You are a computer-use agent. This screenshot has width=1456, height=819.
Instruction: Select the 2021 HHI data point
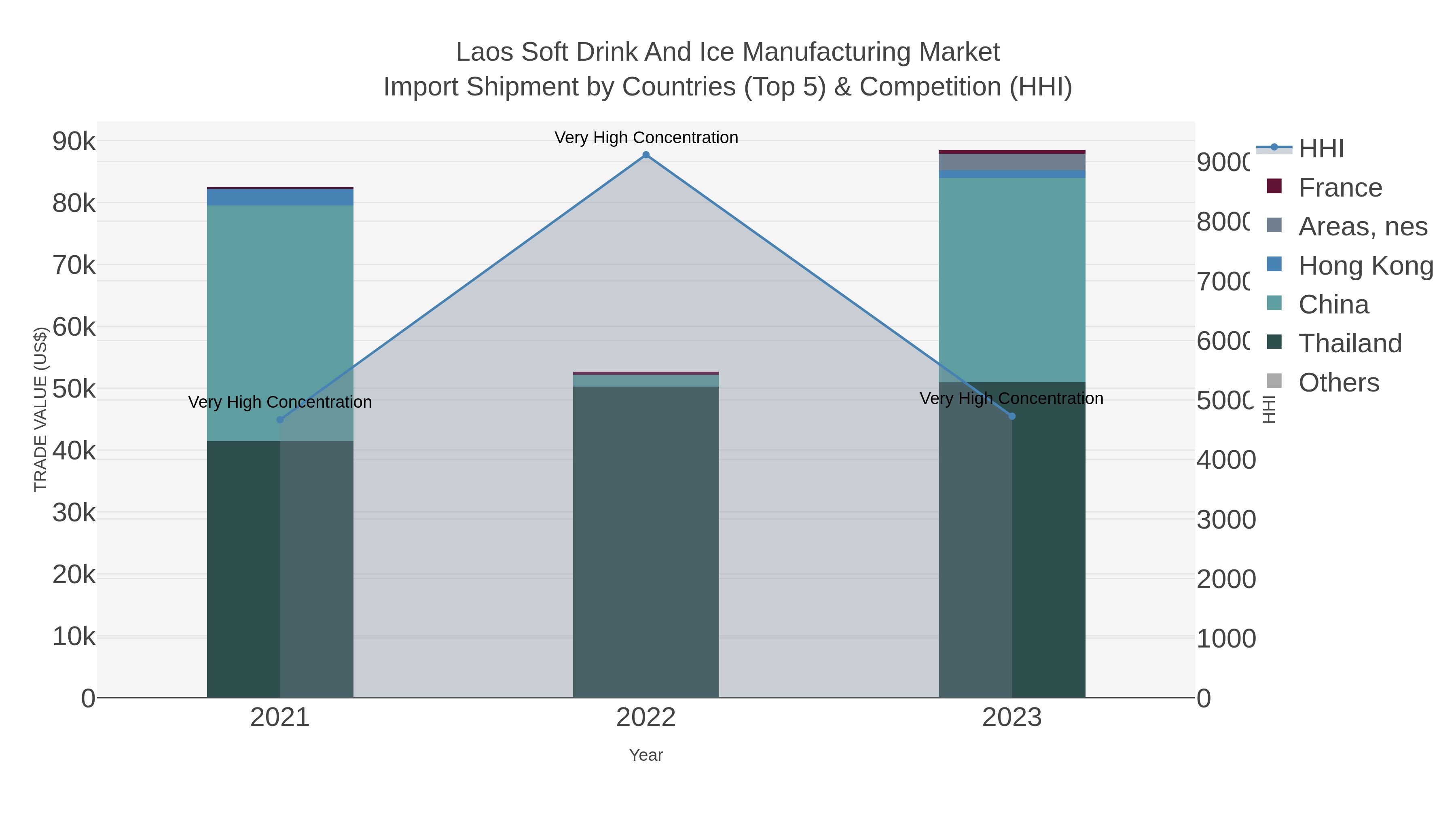click(x=280, y=420)
